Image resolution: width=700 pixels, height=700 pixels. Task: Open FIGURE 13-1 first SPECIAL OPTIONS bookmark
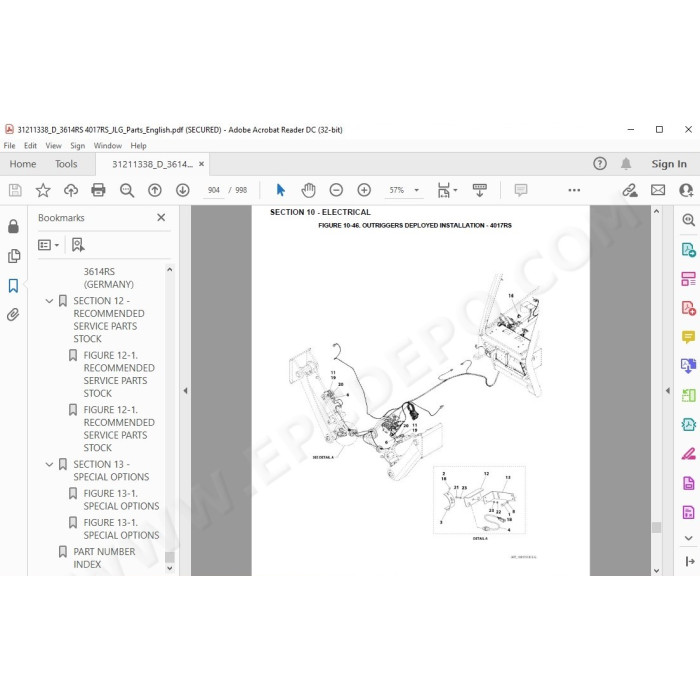[x=121, y=500]
